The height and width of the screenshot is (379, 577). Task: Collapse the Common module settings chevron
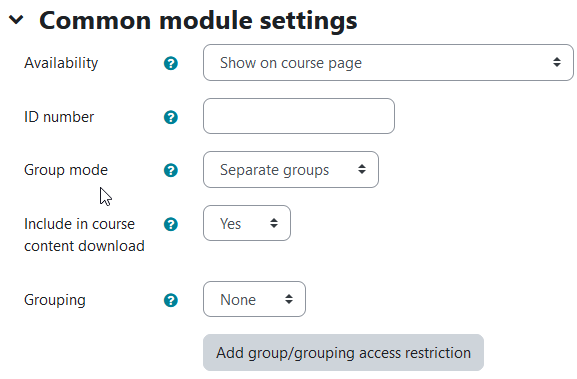point(16,20)
